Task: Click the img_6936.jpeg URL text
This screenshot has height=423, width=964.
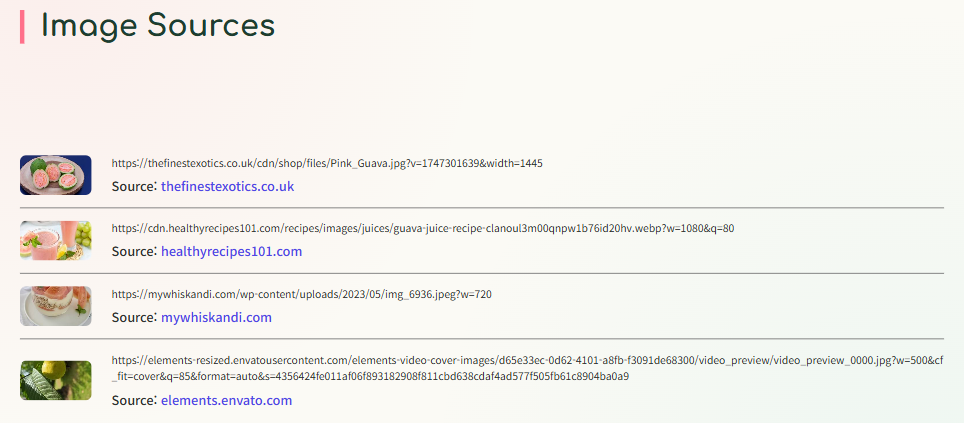Action: tap(301, 294)
